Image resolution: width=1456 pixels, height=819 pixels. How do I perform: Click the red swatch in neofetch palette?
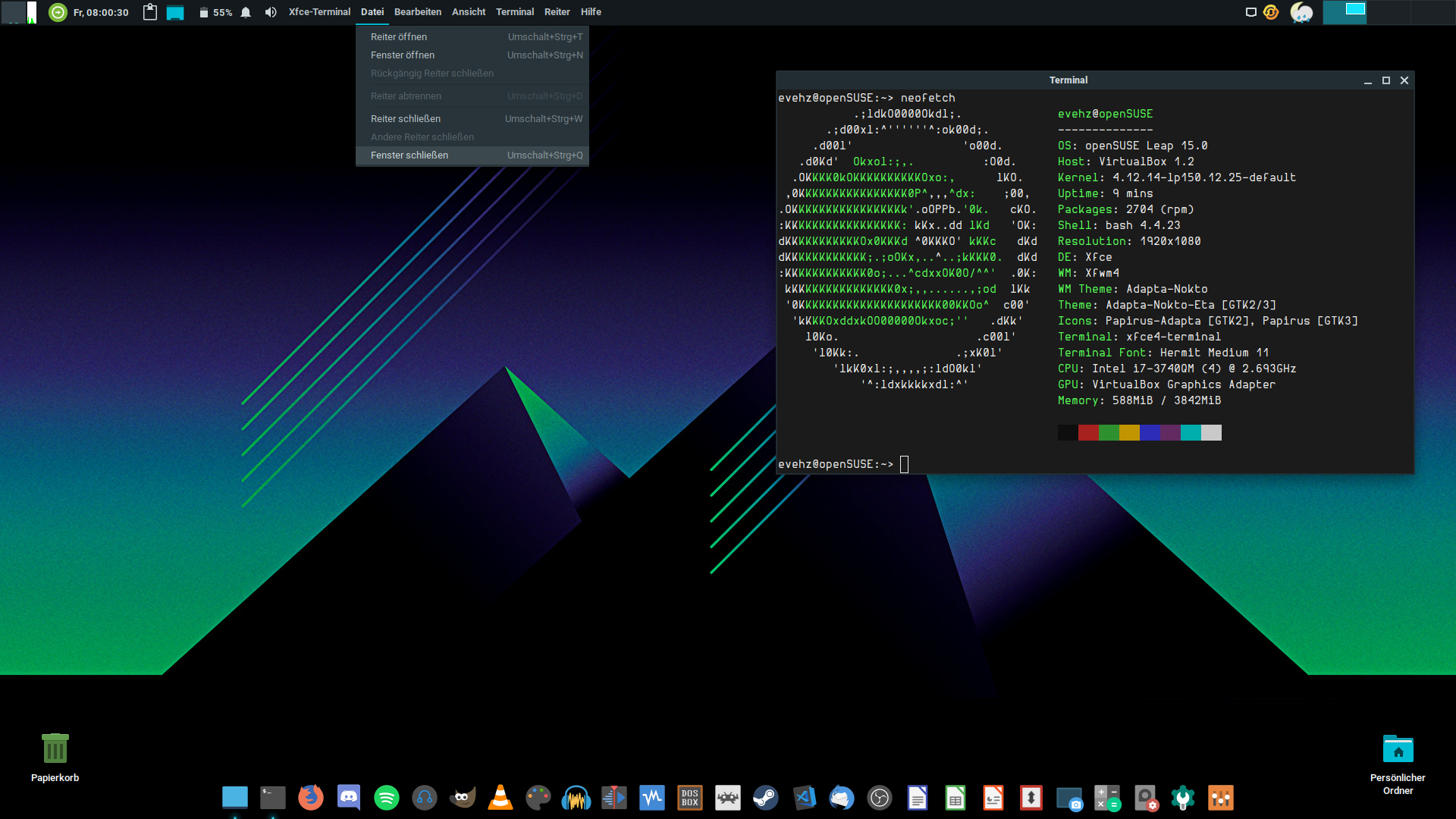1088,432
